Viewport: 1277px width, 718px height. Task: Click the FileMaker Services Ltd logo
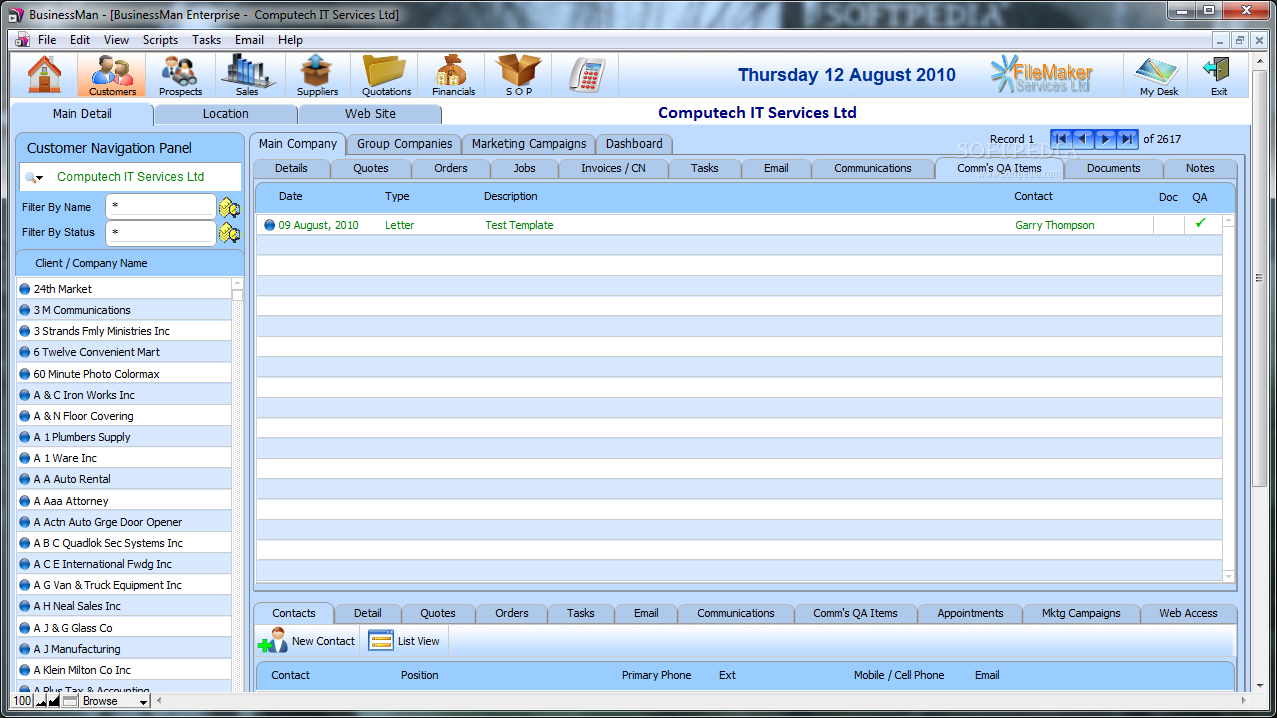coord(1041,75)
